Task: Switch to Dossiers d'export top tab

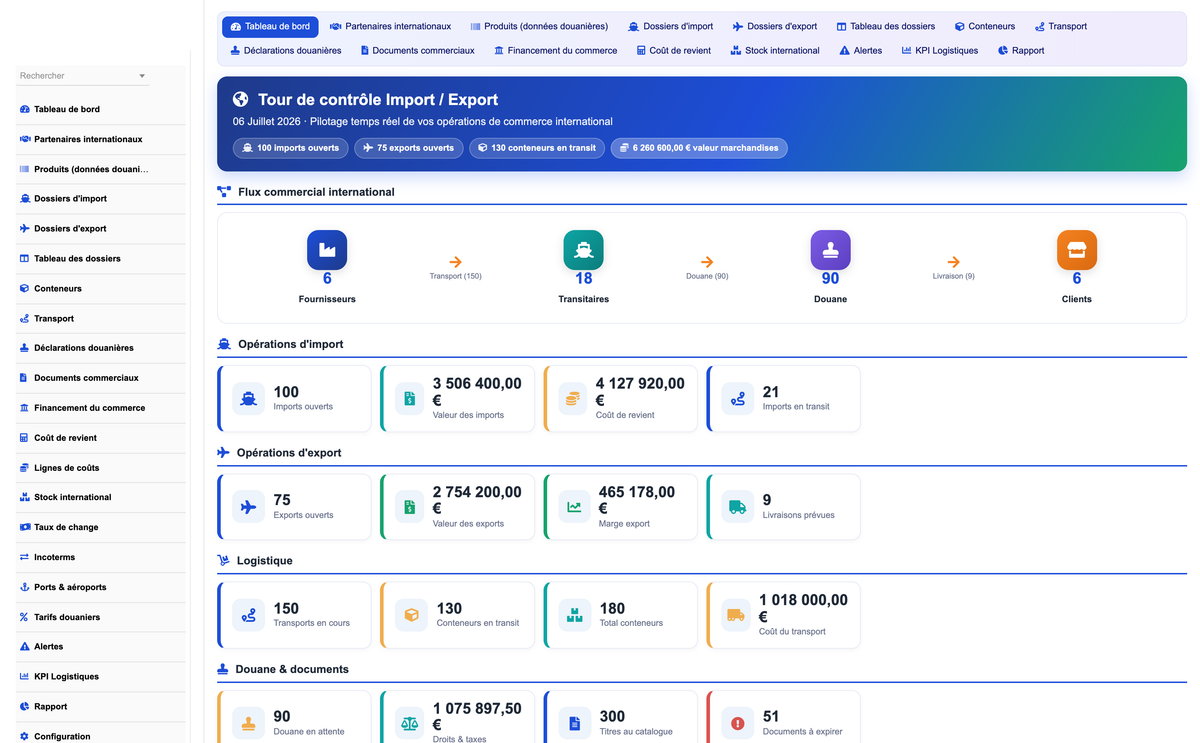Action: coord(775,26)
